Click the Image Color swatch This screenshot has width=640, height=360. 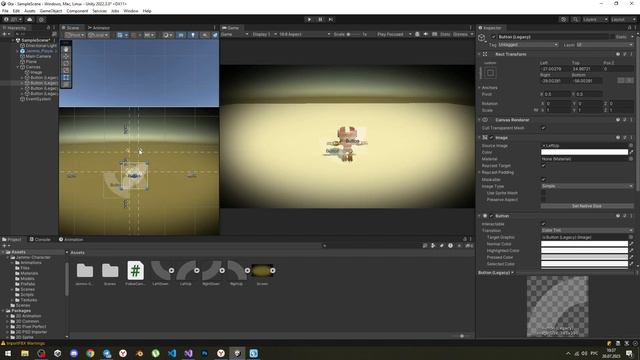coord(584,152)
